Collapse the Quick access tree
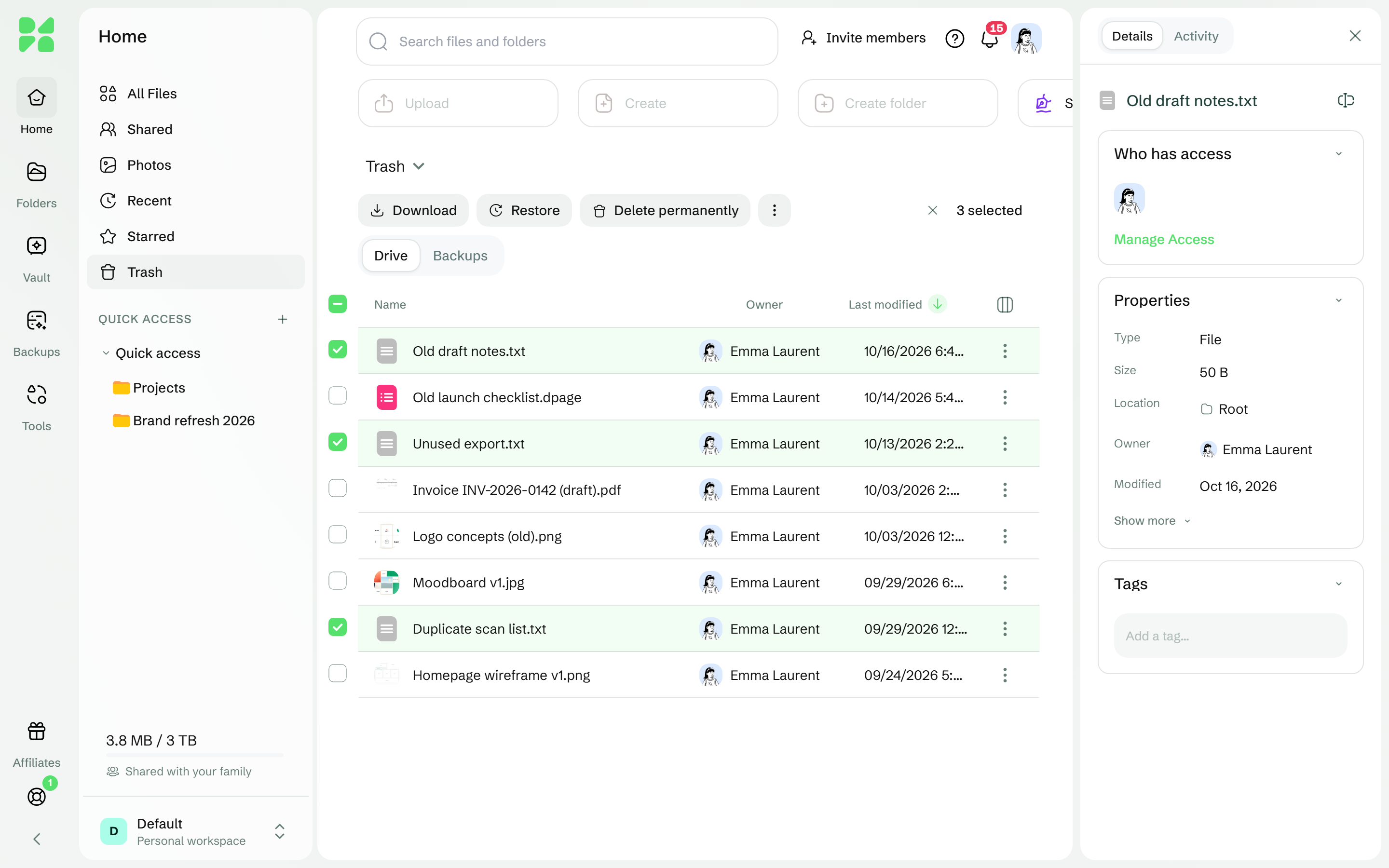The image size is (1389, 868). point(106,353)
